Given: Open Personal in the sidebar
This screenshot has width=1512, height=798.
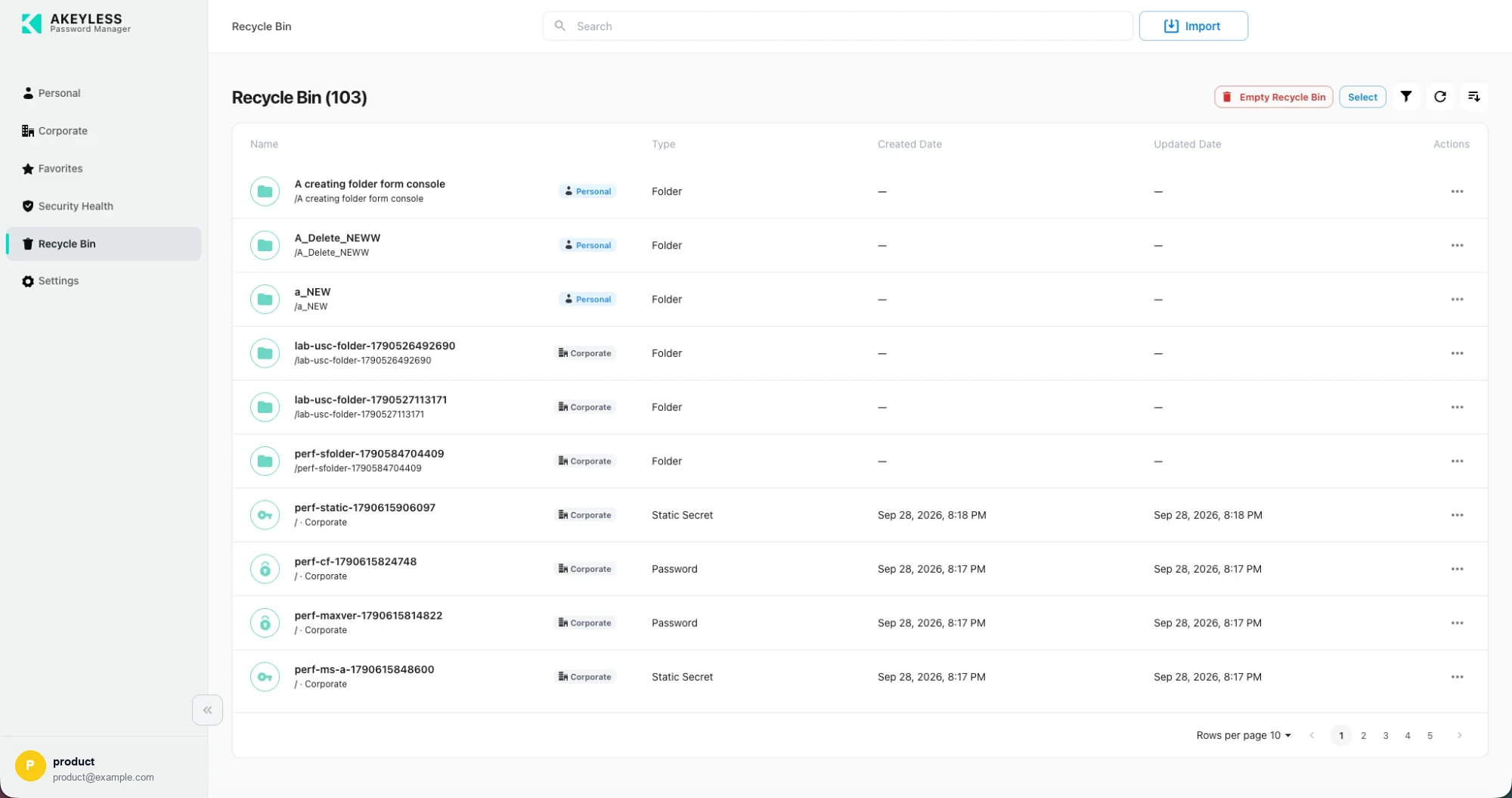Looking at the screenshot, I should tap(104, 93).
